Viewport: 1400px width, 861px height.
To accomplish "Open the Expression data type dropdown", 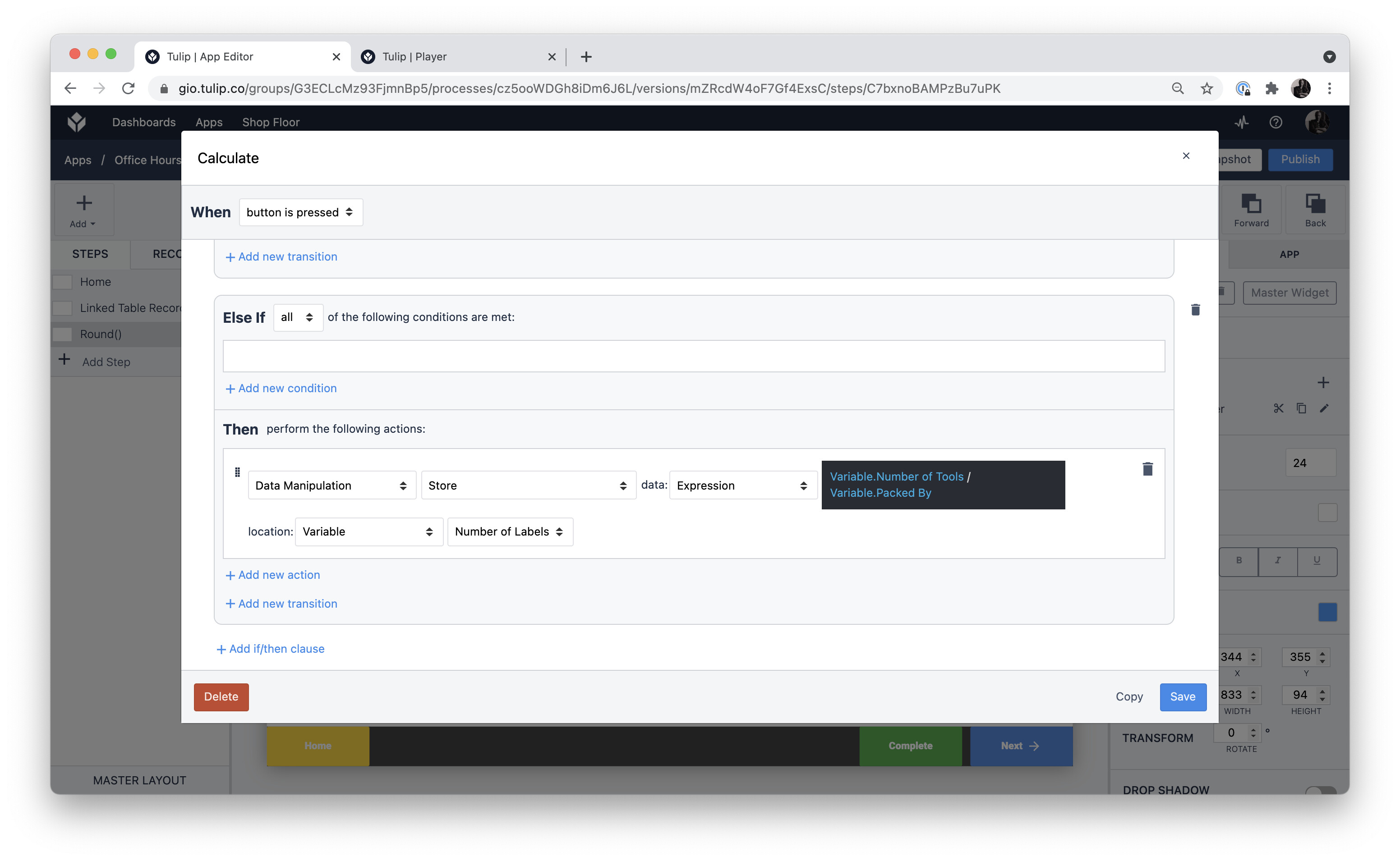I will pos(743,485).
